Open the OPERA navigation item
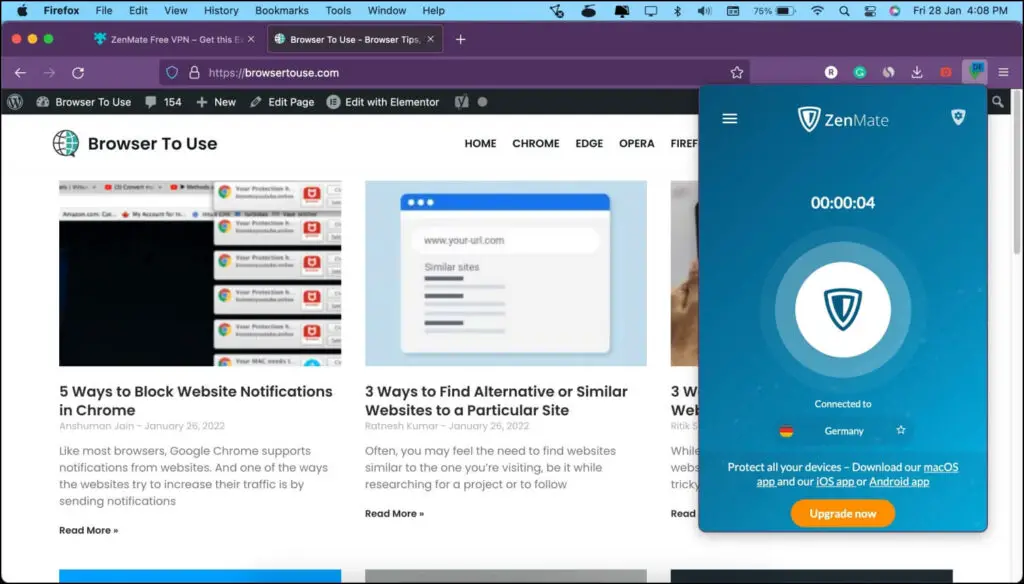Image resolution: width=1024 pixels, height=584 pixels. [x=637, y=144]
